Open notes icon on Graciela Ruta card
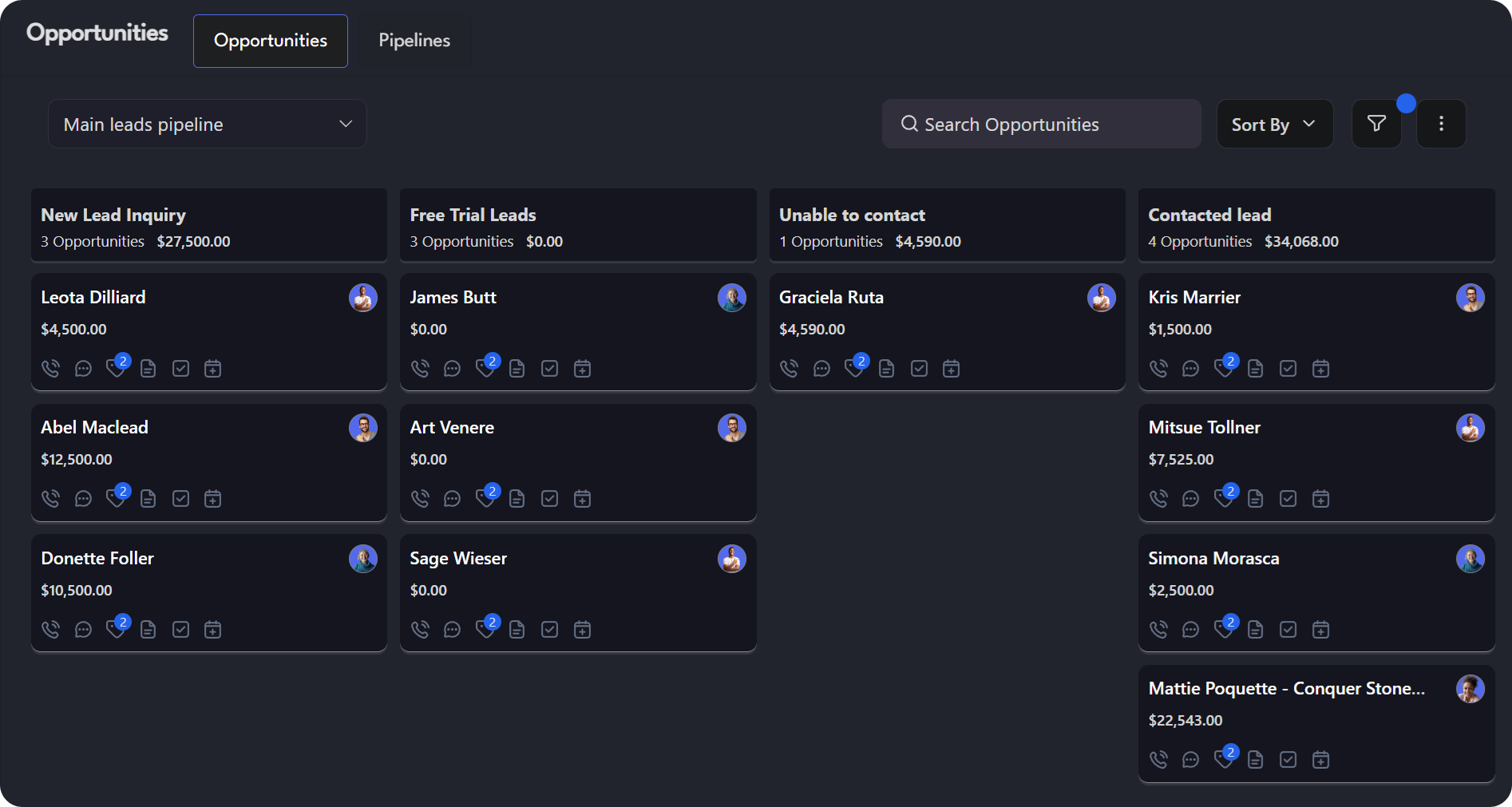 [886, 368]
